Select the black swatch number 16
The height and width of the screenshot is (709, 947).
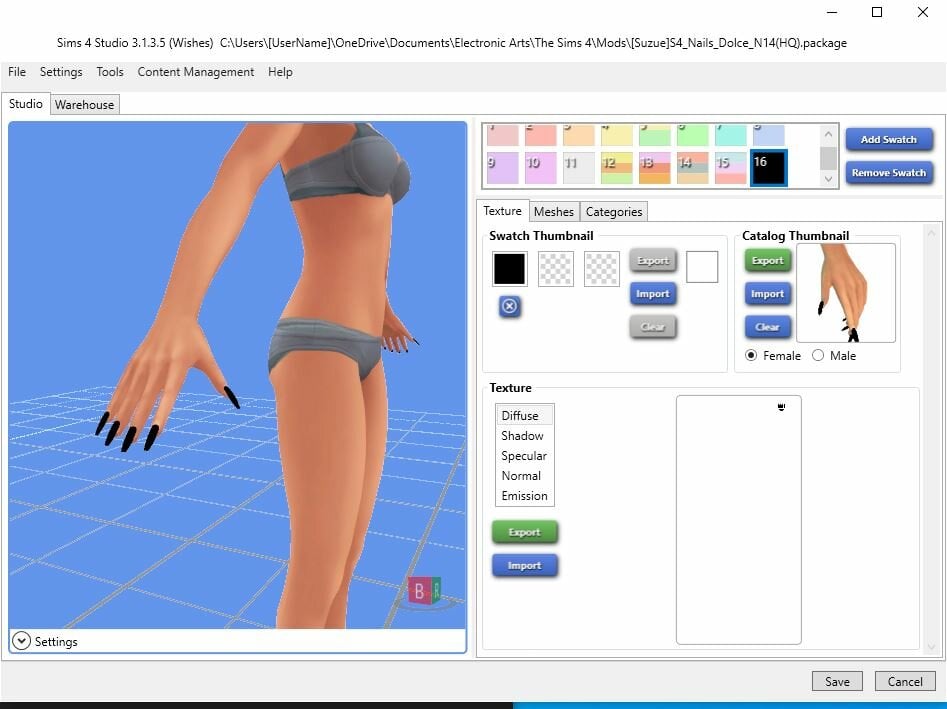coord(768,168)
